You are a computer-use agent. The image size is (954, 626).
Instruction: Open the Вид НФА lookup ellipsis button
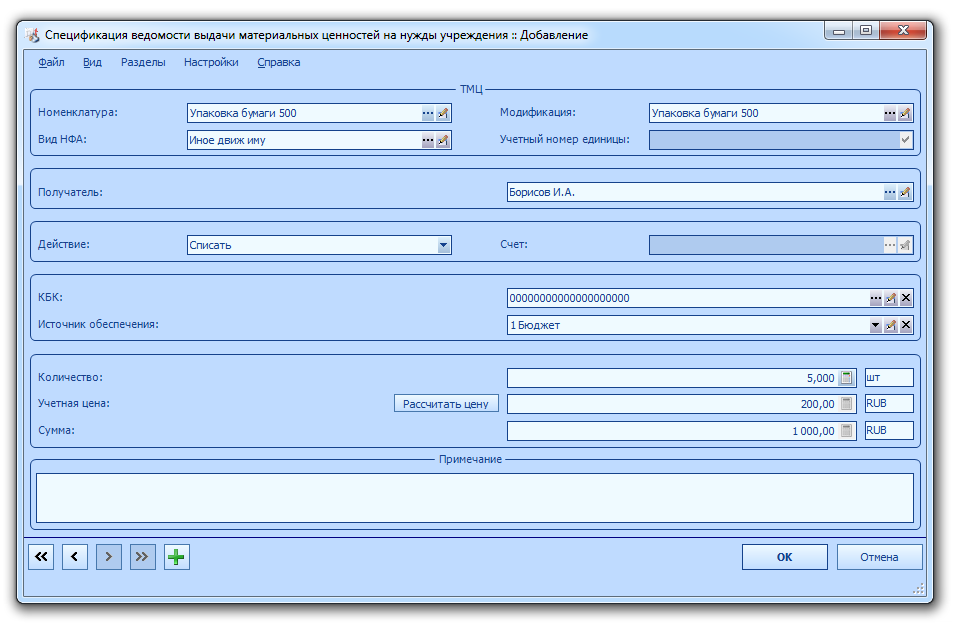428,140
